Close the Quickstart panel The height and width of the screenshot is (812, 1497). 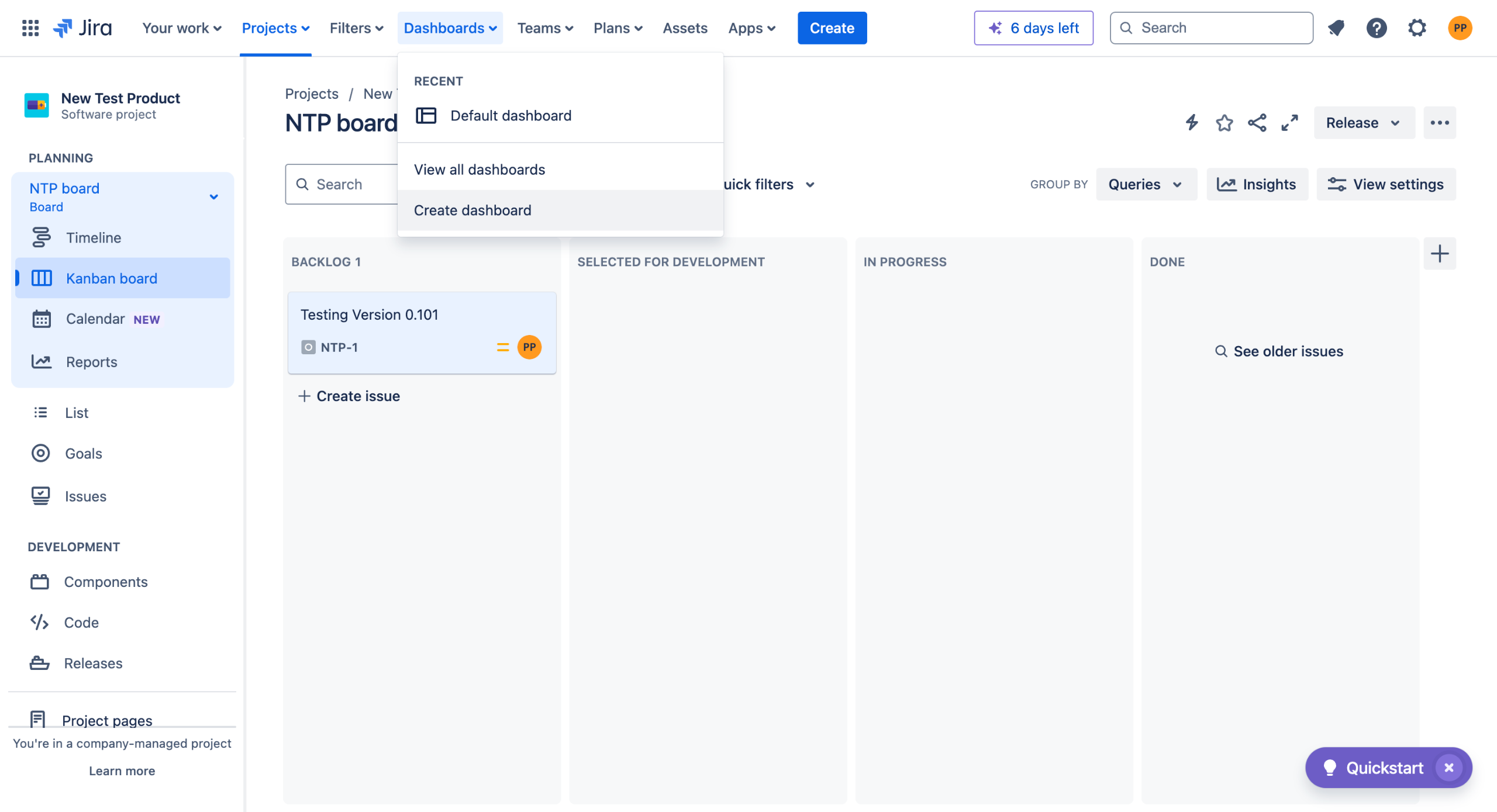coord(1448,768)
